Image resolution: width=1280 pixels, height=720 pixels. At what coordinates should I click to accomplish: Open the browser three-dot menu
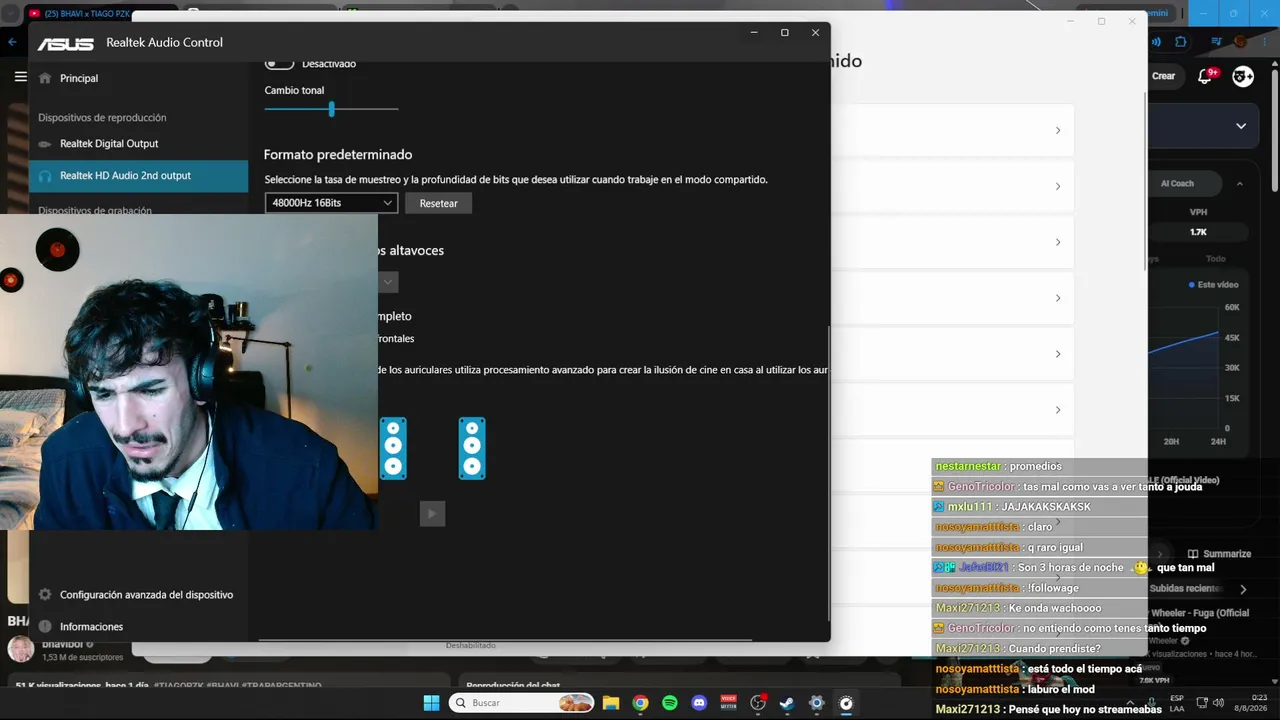(1264, 42)
